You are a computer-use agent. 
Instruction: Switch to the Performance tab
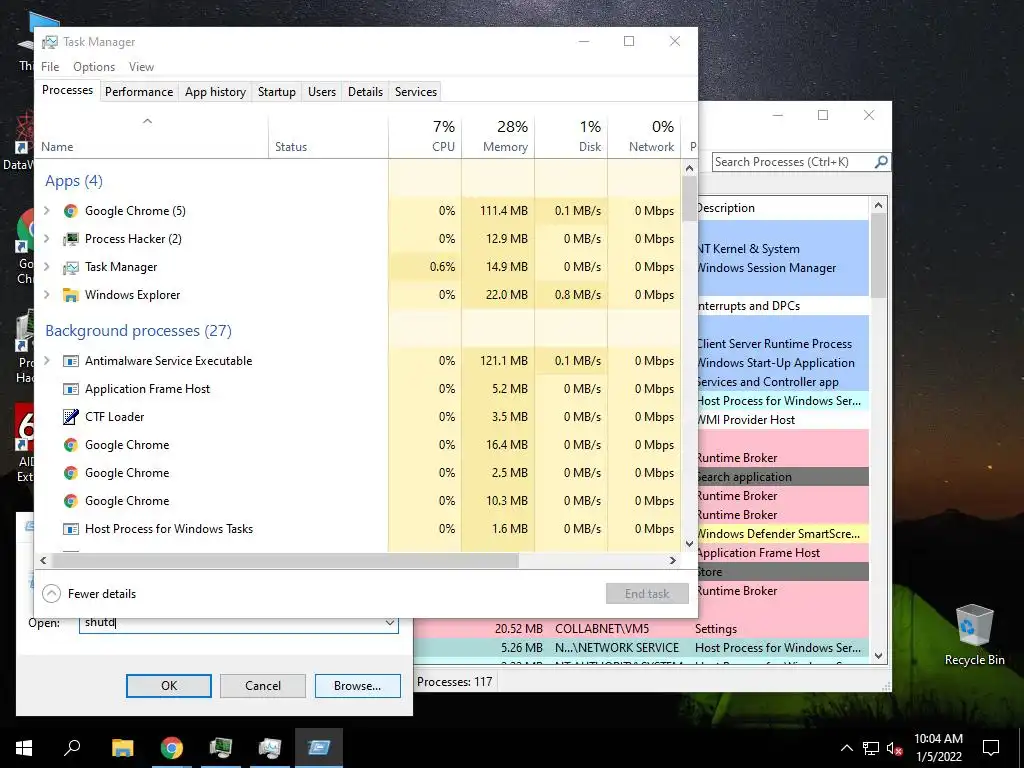point(138,92)
